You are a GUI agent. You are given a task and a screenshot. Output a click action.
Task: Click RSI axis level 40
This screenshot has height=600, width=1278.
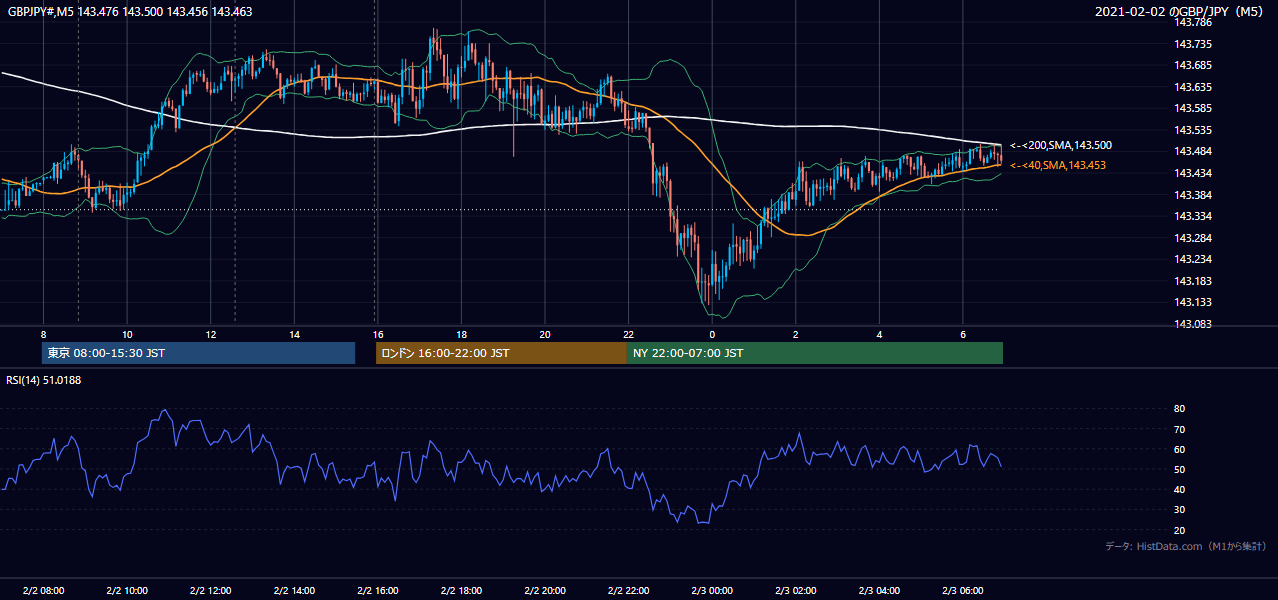(x=1180, y=489)
